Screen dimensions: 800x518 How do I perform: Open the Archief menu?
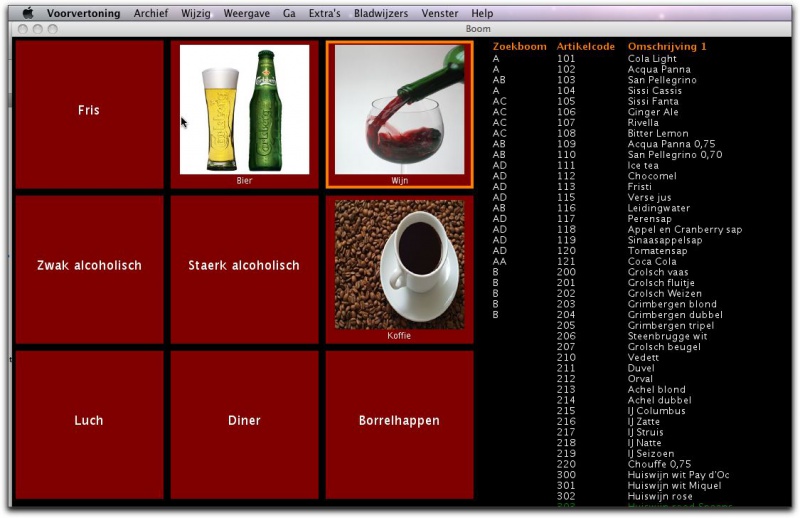coord(151,14)
